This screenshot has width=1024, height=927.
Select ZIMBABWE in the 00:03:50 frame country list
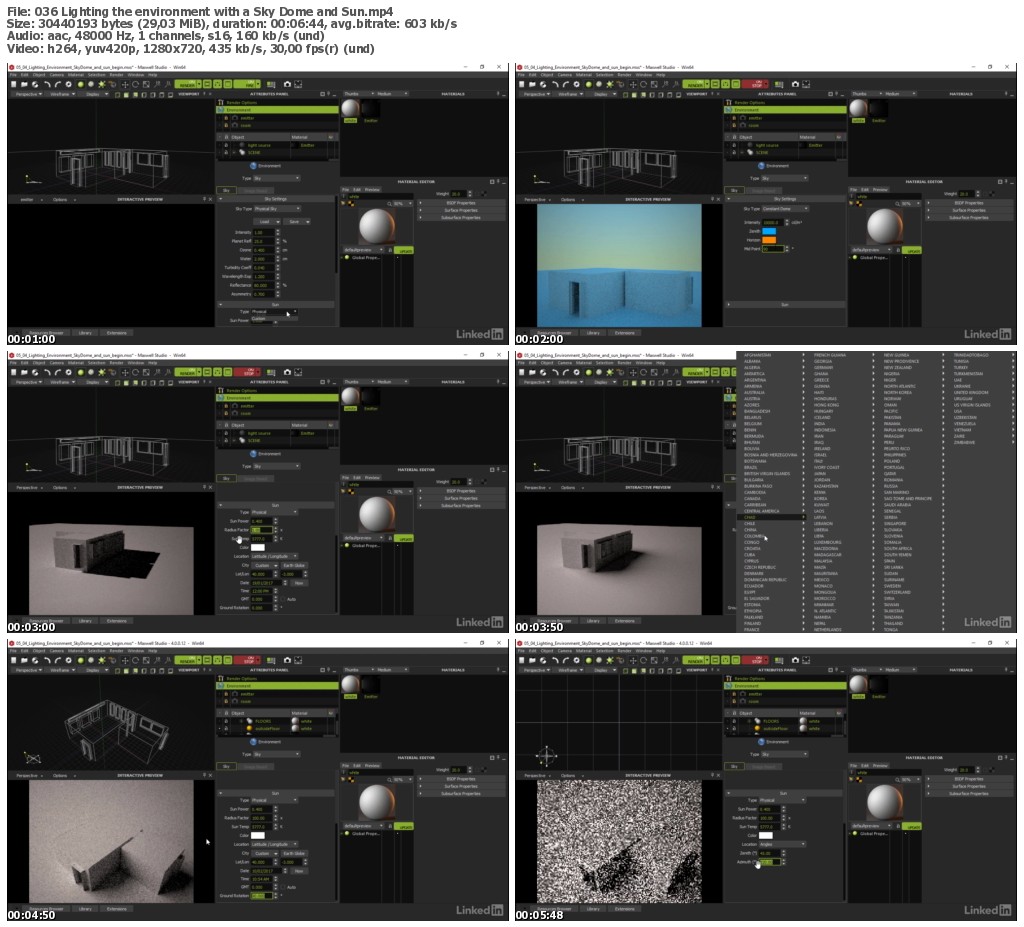(x=963, y=442)
